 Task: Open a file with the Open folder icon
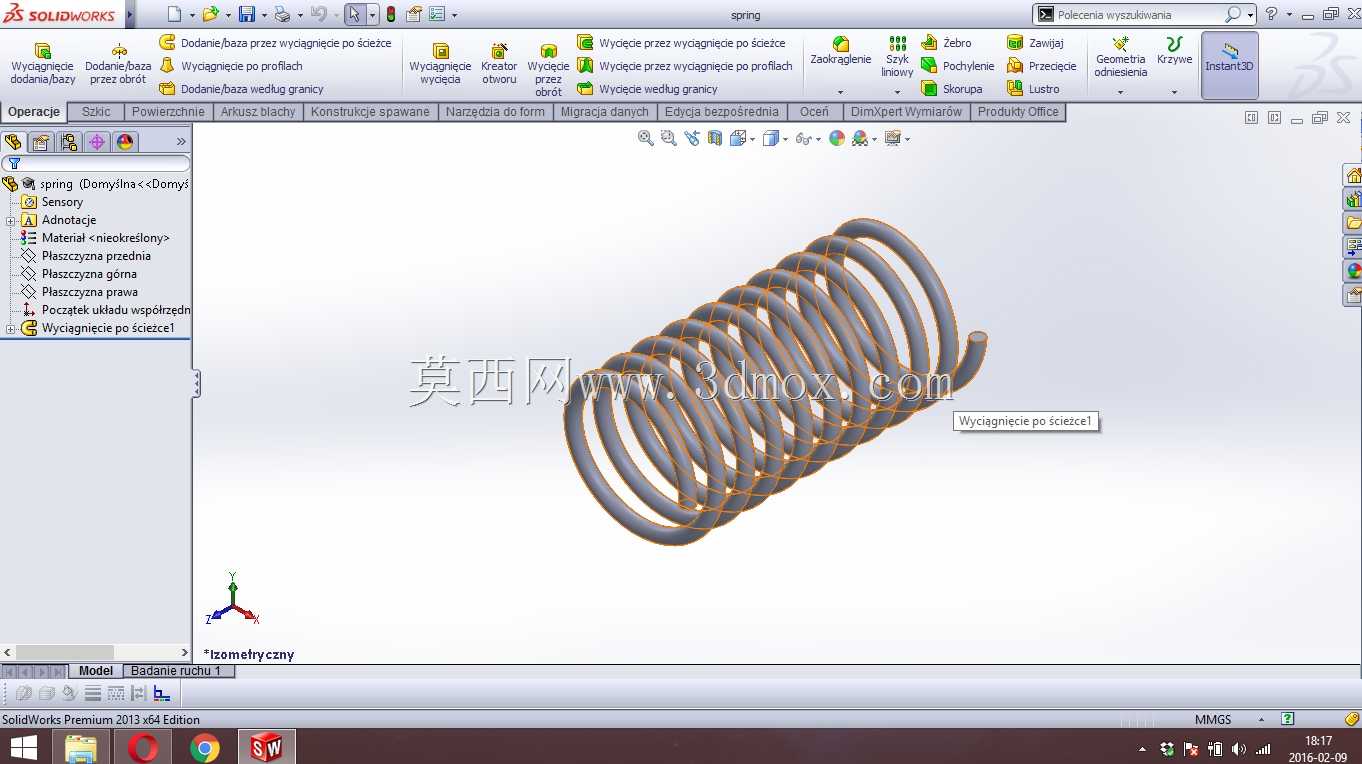coord(210,14)
